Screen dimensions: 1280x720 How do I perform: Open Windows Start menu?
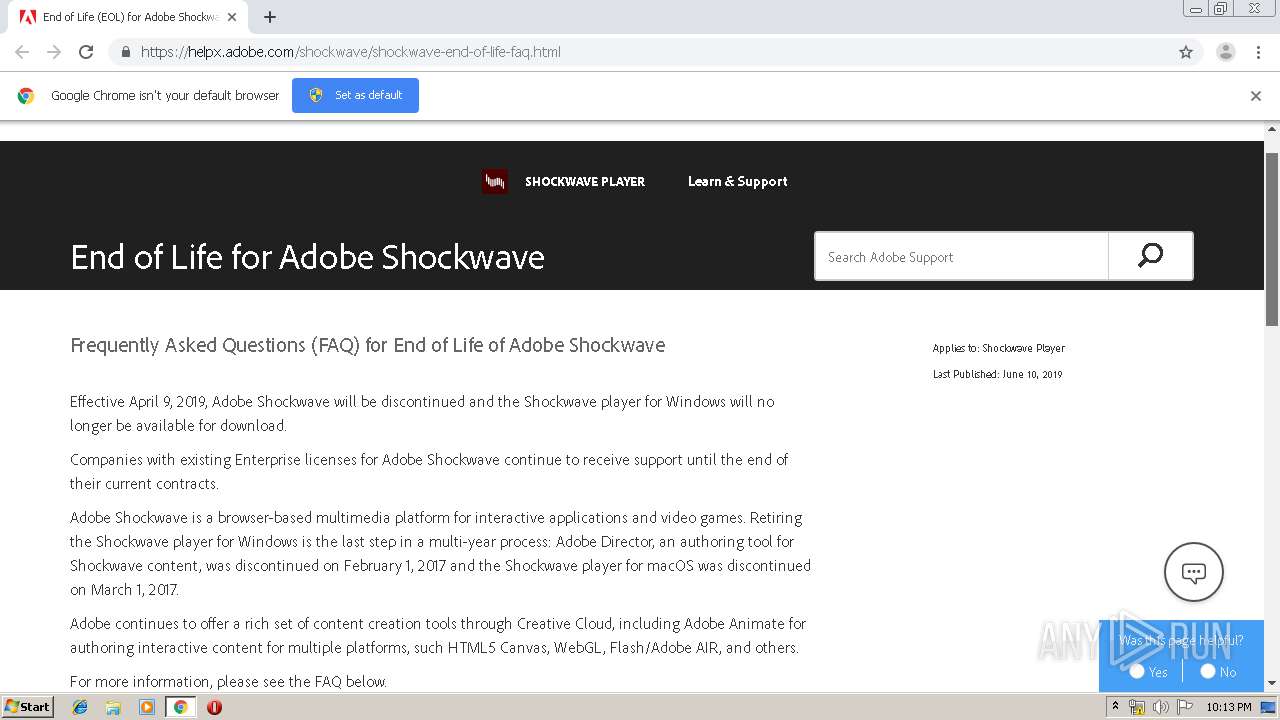click(28, 707)
